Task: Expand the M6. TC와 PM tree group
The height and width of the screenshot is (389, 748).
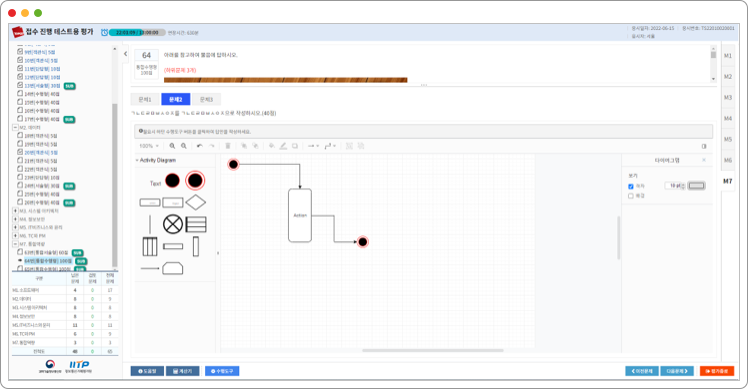Action: pos(15,236)
